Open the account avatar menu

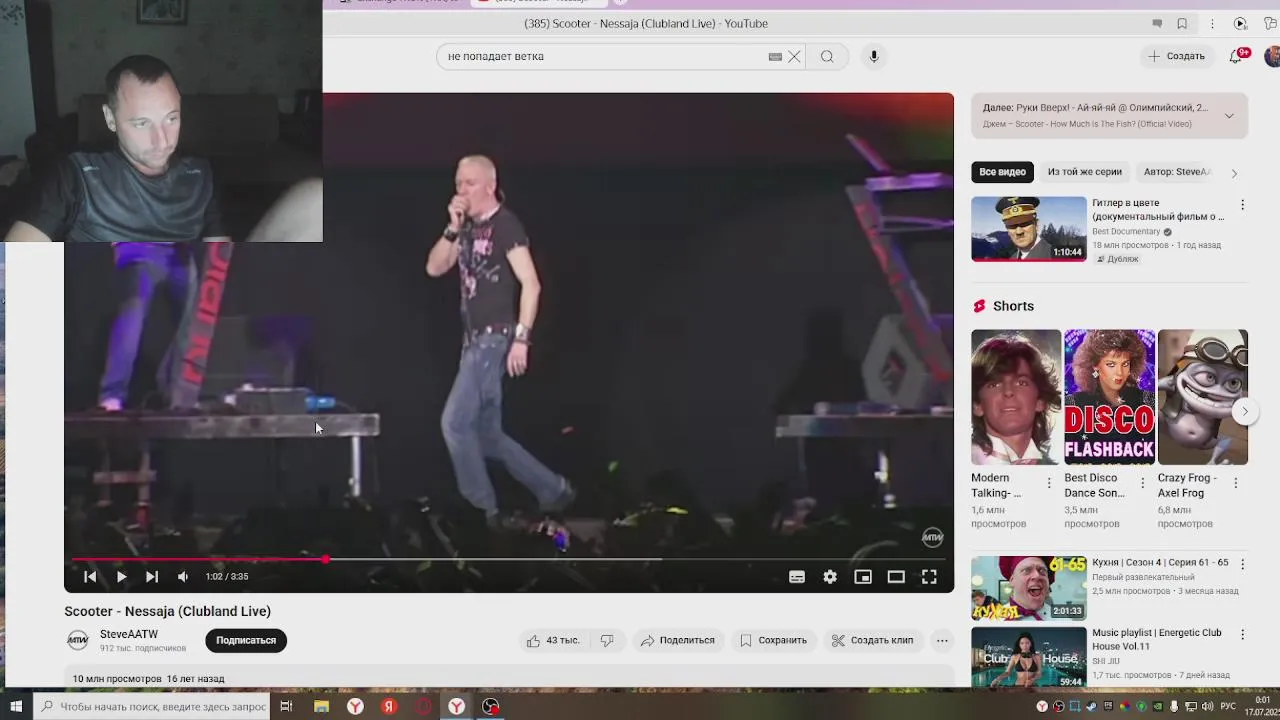point(1272,56)
